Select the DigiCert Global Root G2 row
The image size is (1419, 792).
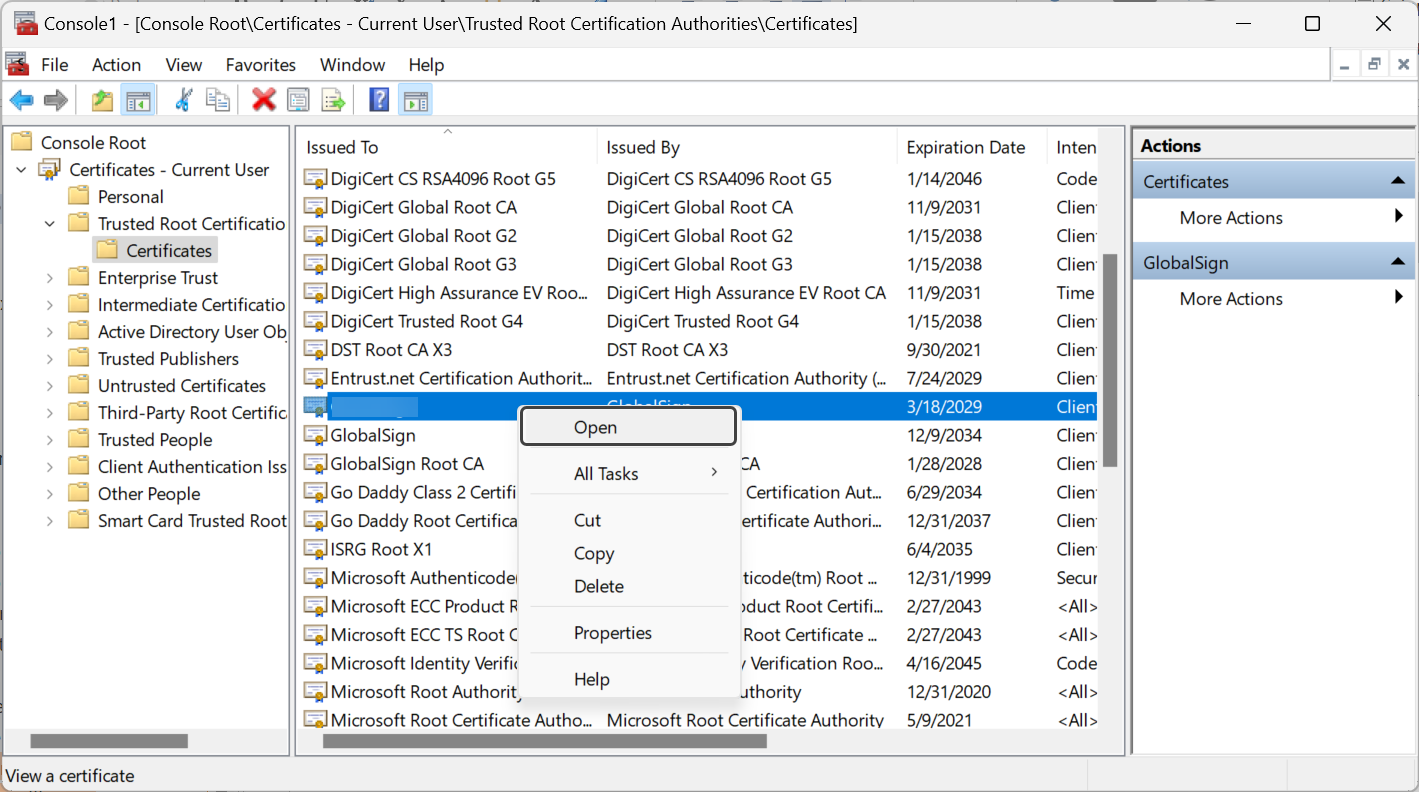click(x=700, y=236)
